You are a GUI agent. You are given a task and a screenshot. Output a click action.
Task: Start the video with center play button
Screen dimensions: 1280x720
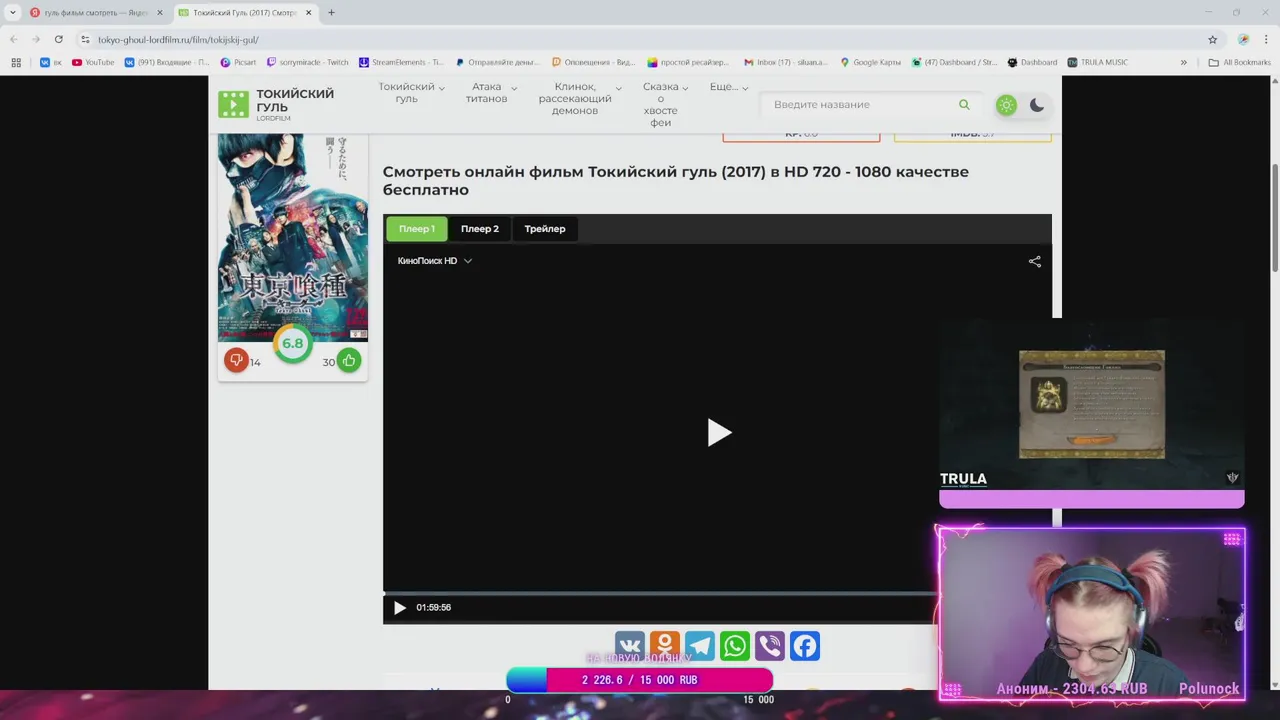[719, 432]
